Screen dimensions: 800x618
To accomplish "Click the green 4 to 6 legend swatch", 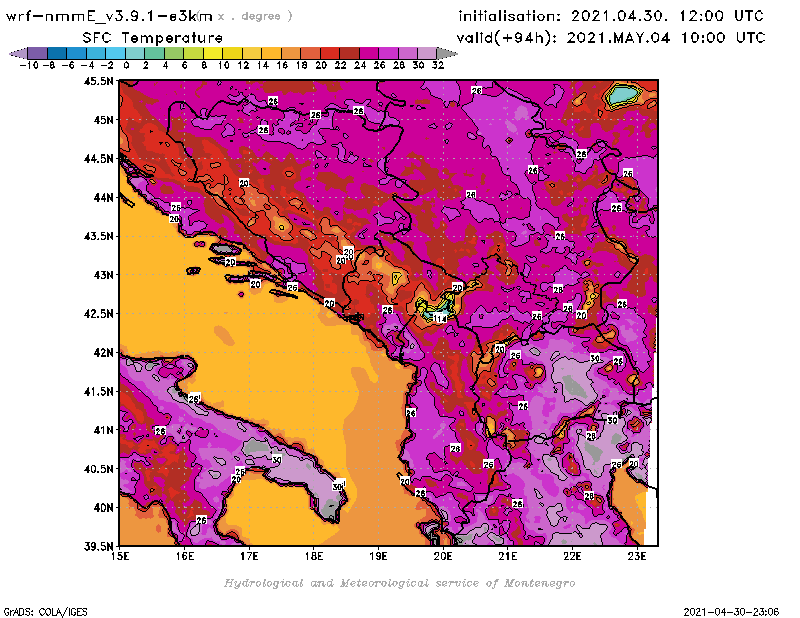I will coord(174,53).
